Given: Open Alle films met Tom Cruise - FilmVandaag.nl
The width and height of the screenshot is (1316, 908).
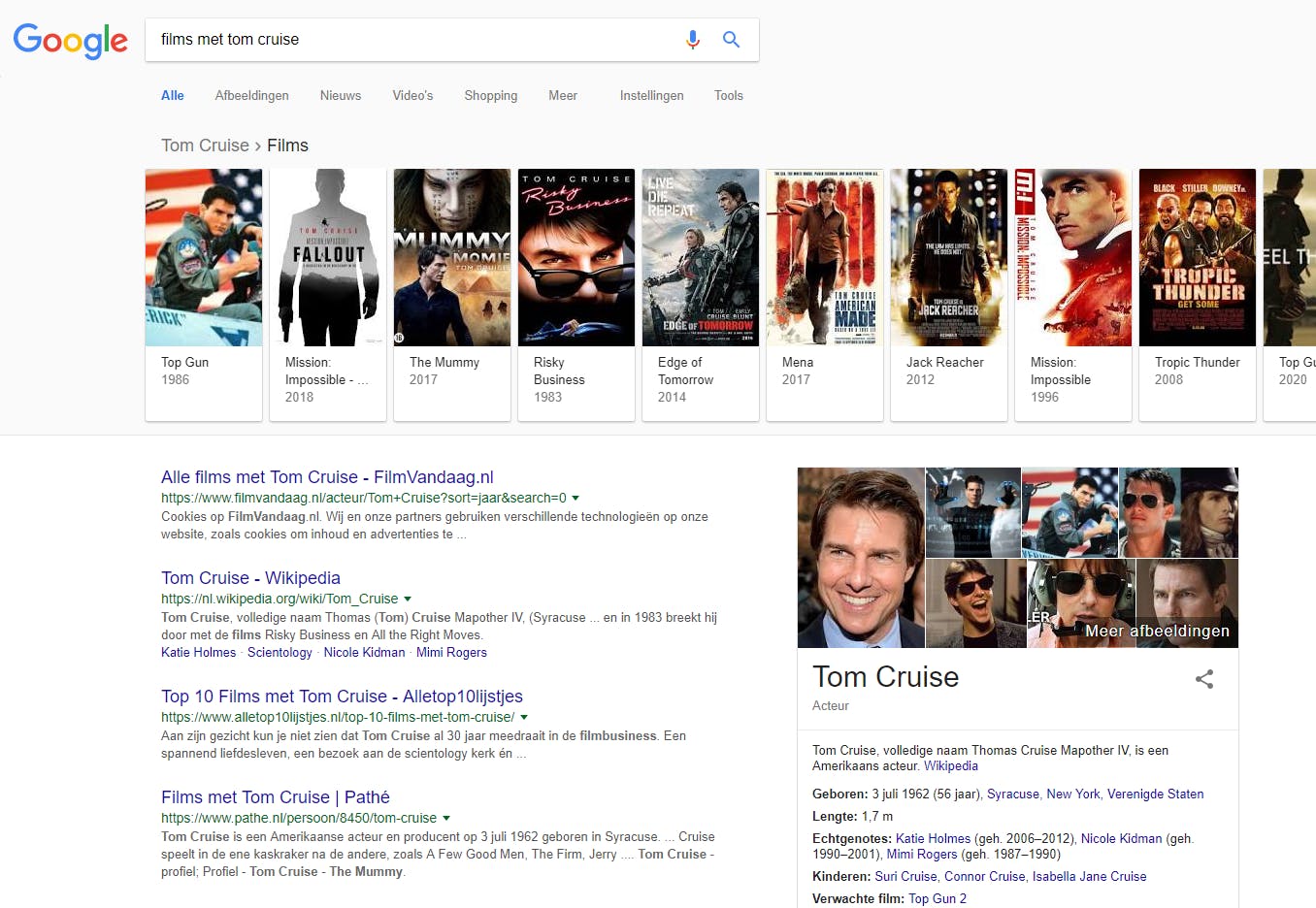Looking at the screenshot, I should click(327, 477).
